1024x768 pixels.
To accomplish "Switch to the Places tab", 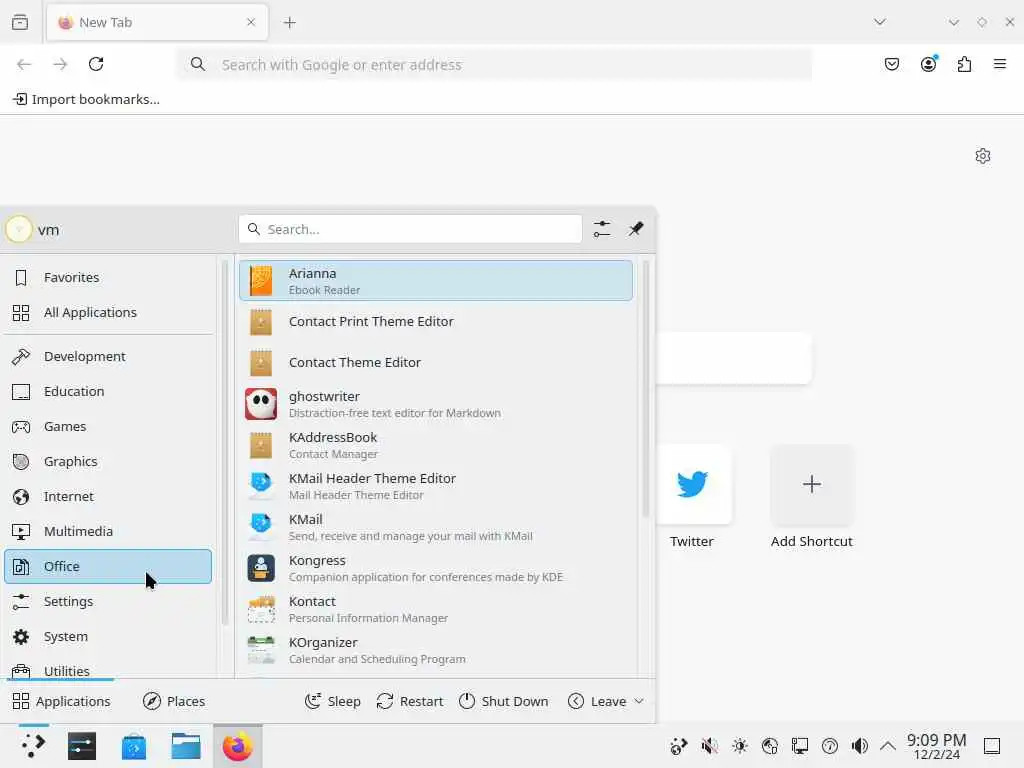I will (x=174, y=701).
